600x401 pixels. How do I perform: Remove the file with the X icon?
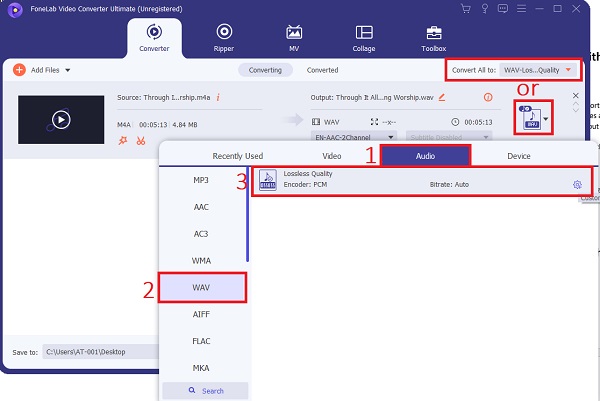click(x=576, y=95)
